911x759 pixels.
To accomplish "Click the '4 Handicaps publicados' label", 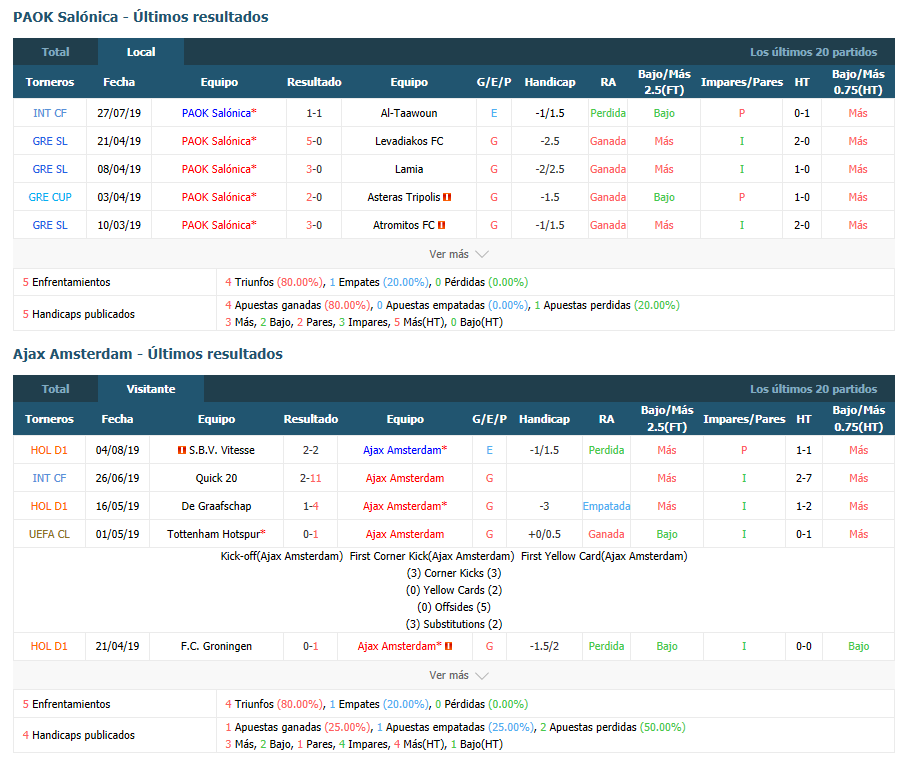I will coord(78,735).
